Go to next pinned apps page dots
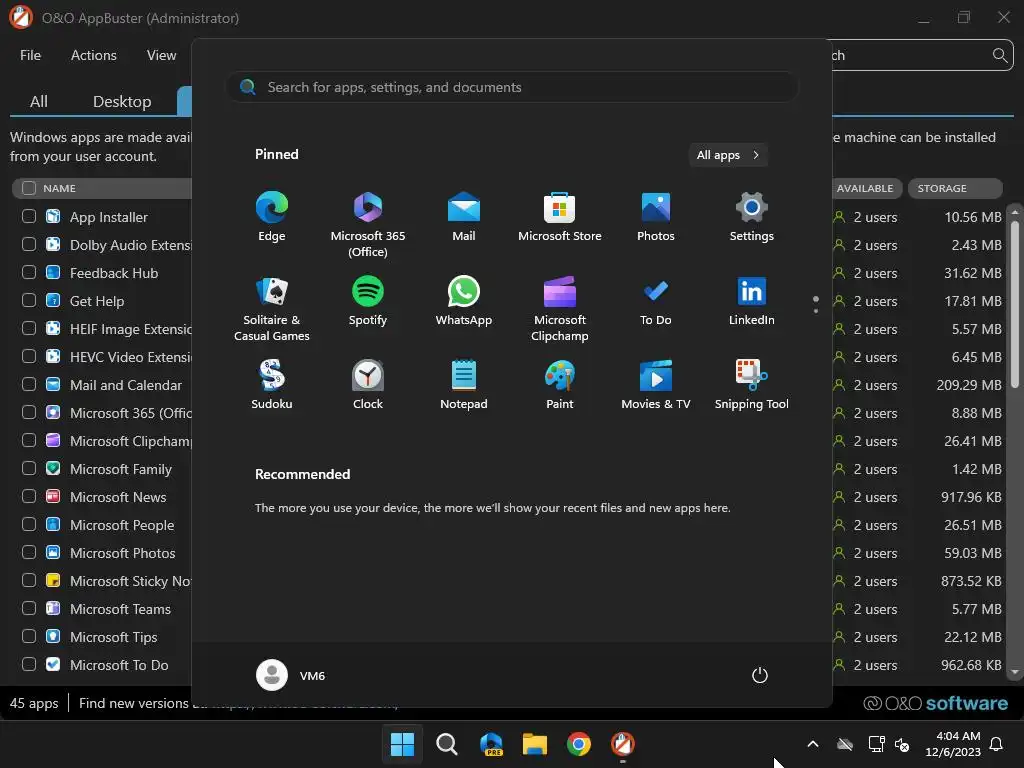Viewport: 1024px width, 768px height. click(x=816, y=304)
